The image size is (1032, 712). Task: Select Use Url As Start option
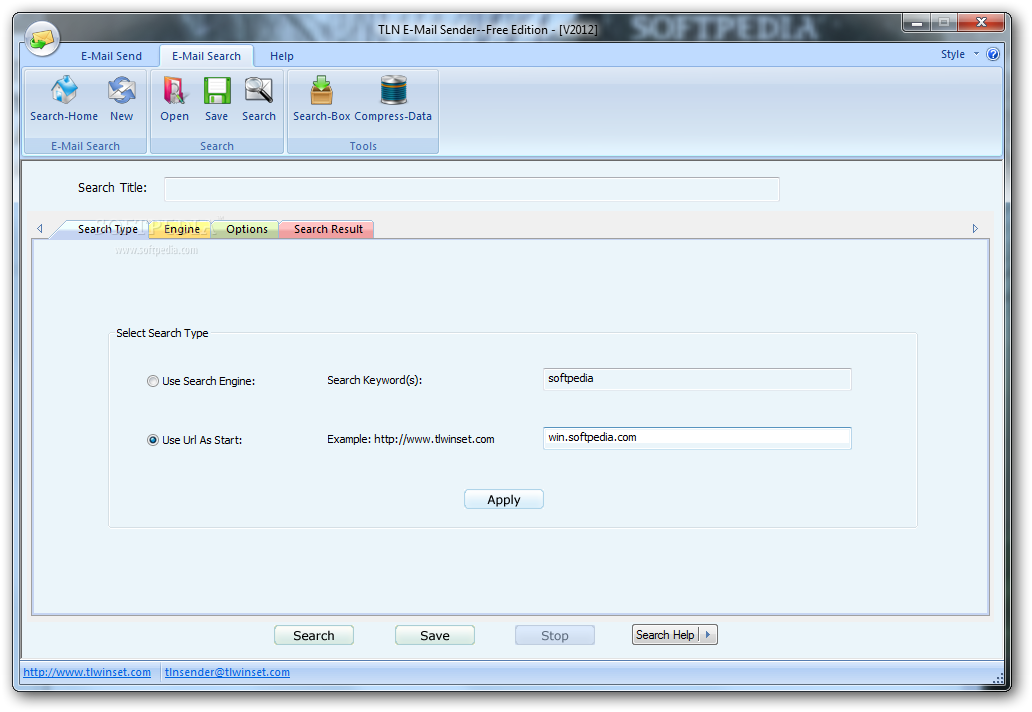[x=153, y=440]
